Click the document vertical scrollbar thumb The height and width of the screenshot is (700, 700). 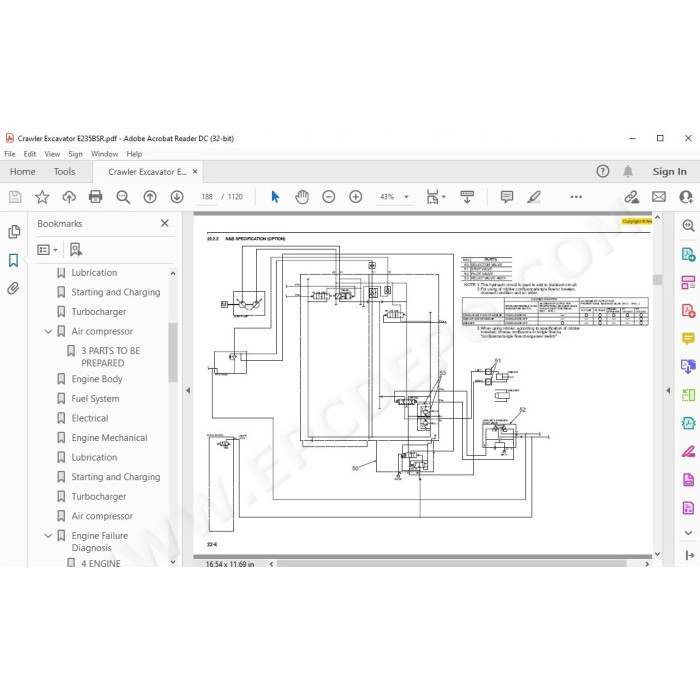click(657, 279)
